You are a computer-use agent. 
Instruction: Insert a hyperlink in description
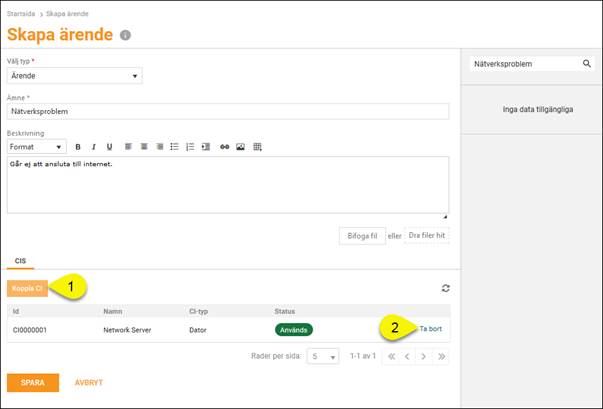(224, 147)
